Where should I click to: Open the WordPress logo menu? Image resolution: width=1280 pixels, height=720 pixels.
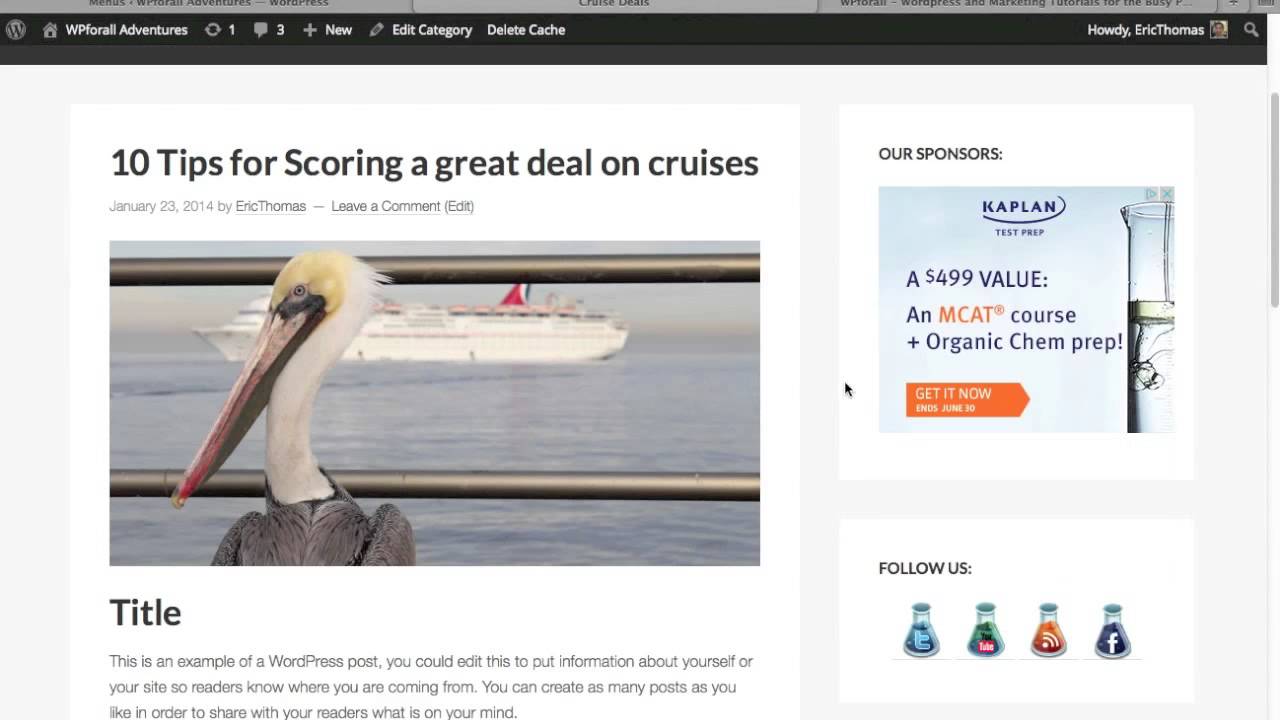coord(16,30)
